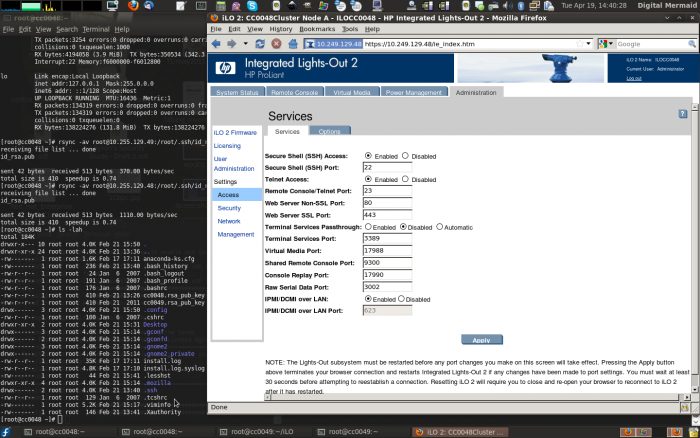The width and height of the screenshot is (700, 438).
Task: Set Telnet Access to Disabled
Action: click(x=405, y=179)
